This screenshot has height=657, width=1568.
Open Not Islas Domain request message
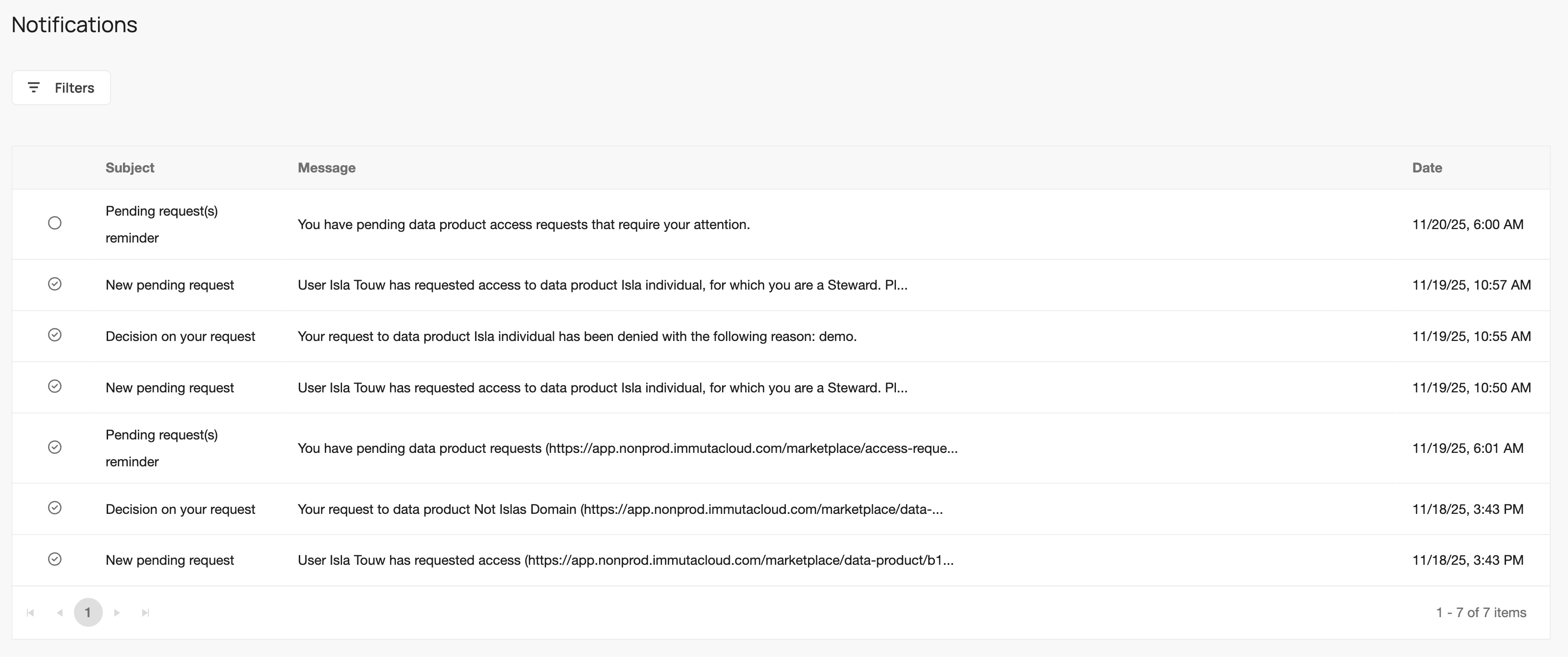(x=620, y=509)
